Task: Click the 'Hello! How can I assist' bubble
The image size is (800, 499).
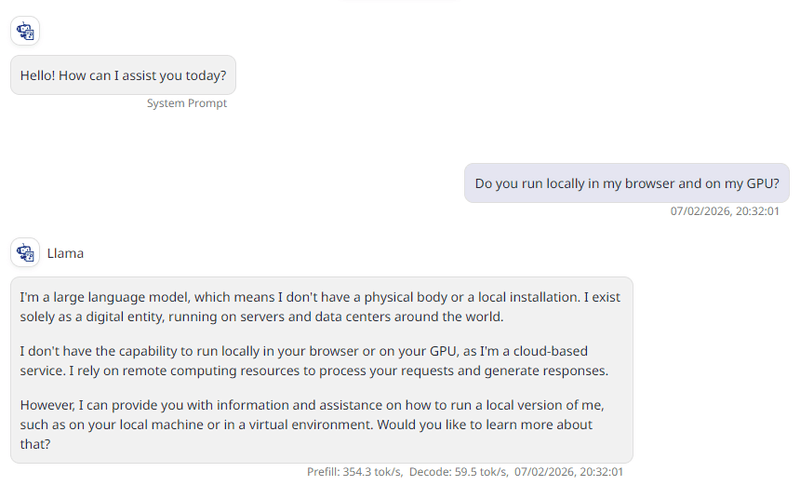Action: [x=123, y=75]
